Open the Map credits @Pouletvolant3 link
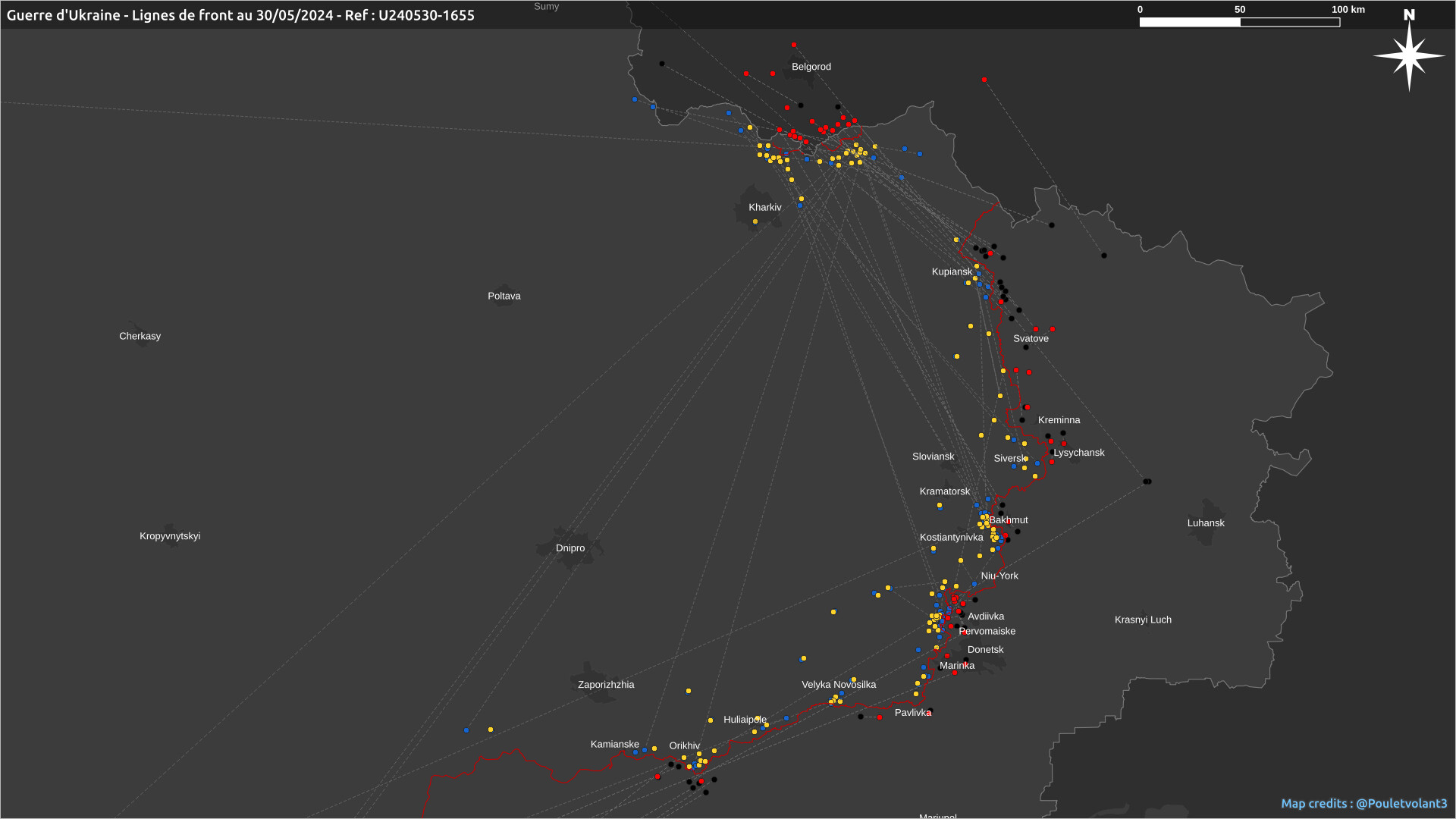The width and height of the screenshot is (1456, 819). point(1363,803)
